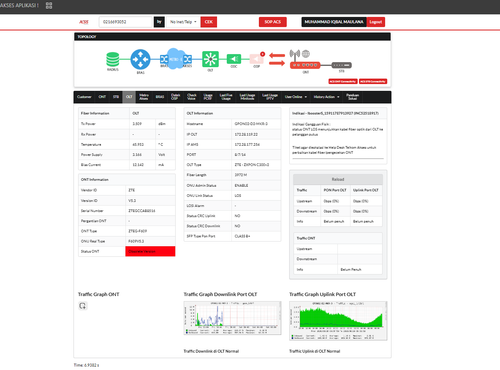500x370 pixels.
Task: Select the BRAS router icon in topology
Action: (x=140, y=59)
